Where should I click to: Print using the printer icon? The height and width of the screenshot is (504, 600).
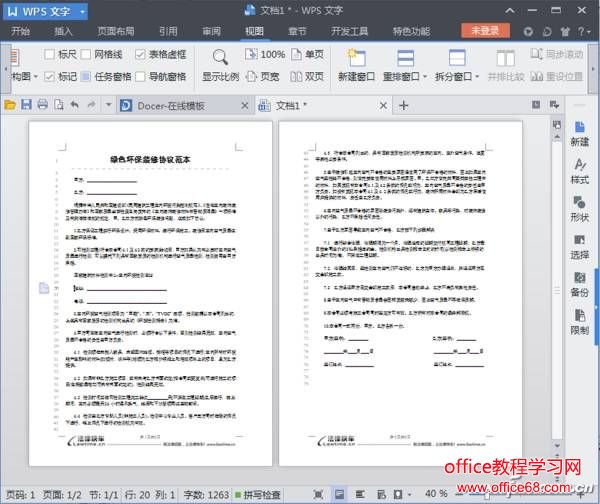point(42,105)
